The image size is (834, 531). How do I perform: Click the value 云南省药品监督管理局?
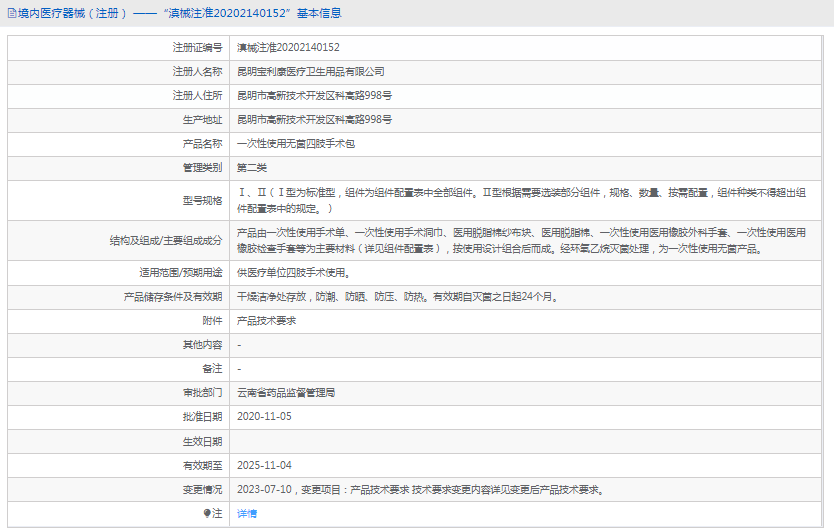pos(286,393)
